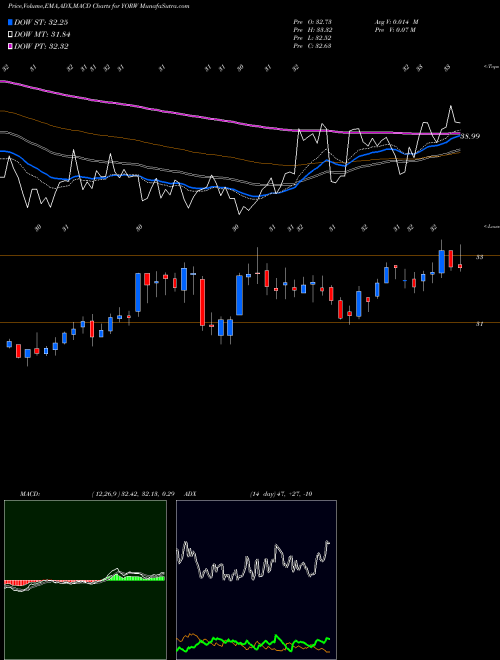Click the 'Pre O: 32.73' value
500x660 pixels.
[x=312, y=22]
